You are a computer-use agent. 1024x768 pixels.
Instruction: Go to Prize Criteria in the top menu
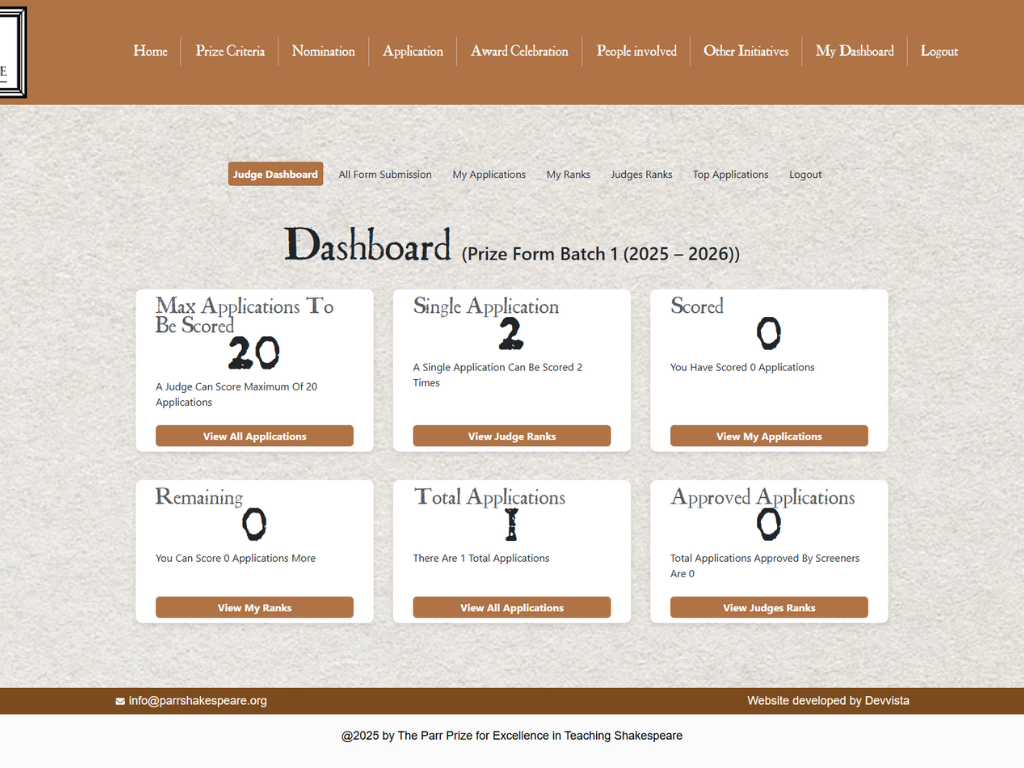point(230,51)
